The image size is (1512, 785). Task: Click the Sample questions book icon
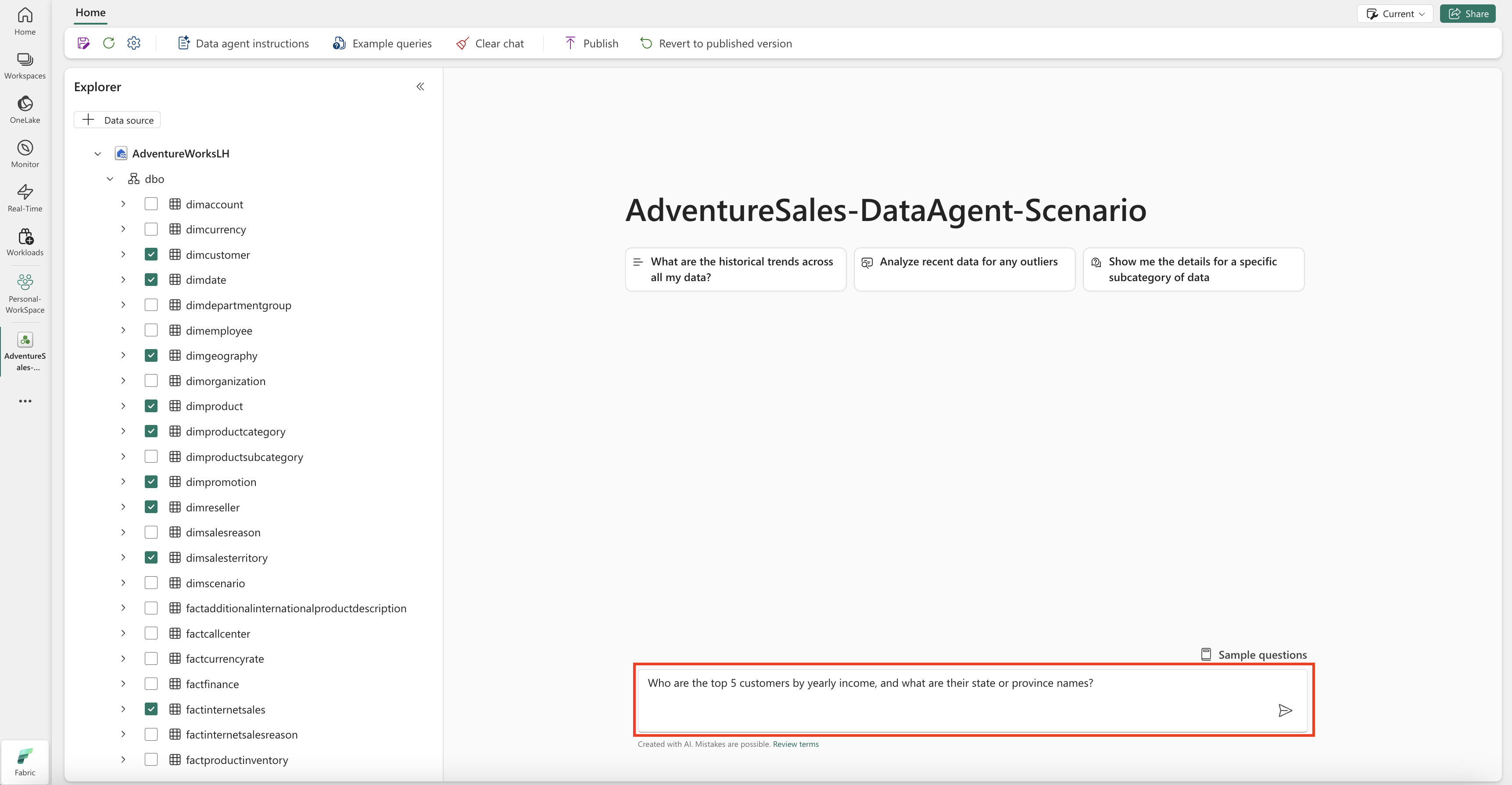click(x=1206, y=655)
